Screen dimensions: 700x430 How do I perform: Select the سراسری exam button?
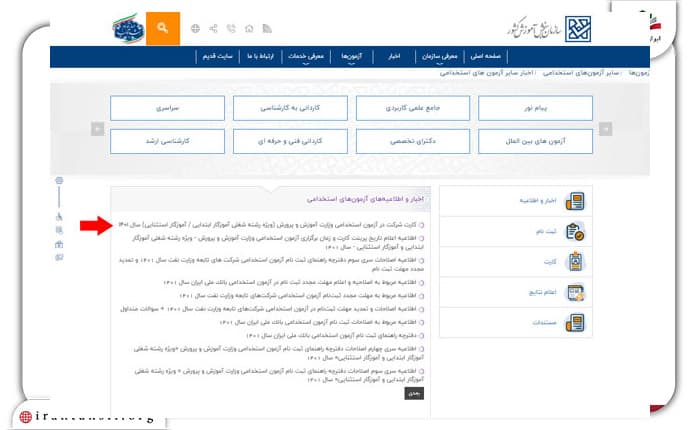167,108
